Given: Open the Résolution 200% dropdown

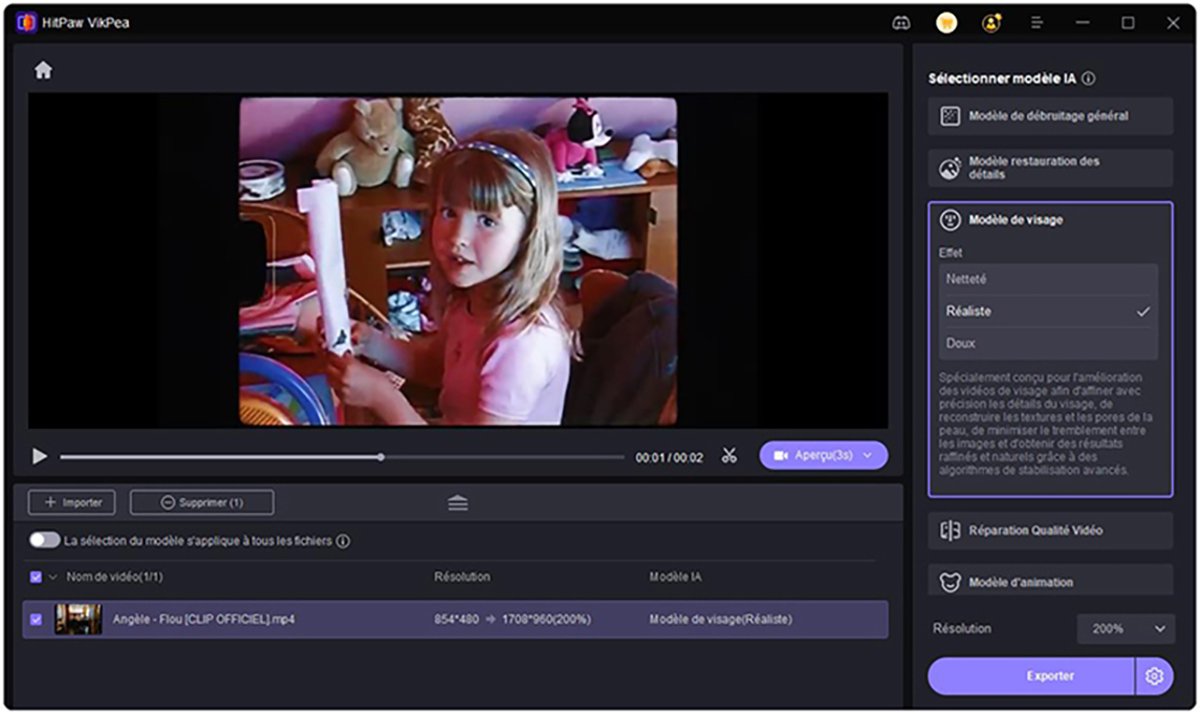Looking at the screenshot, I should [x=1125, y=628].
